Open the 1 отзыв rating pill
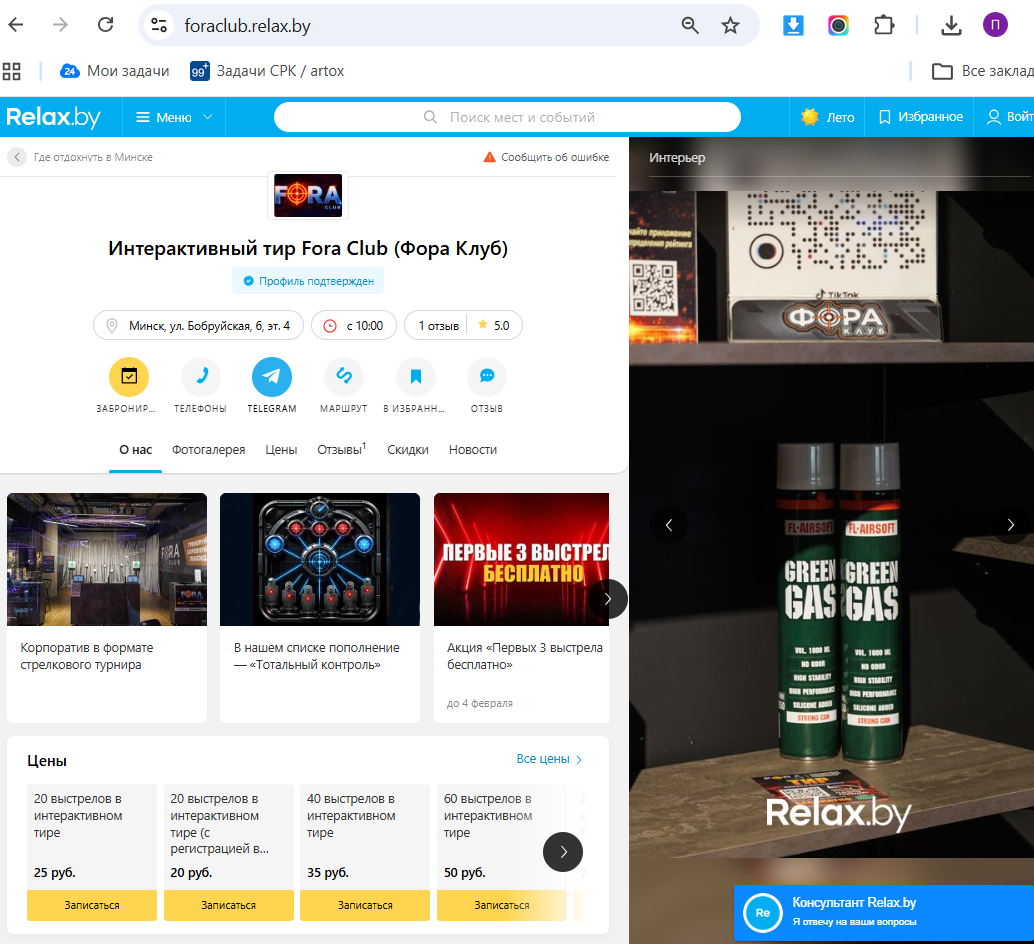The width and height of the screenshot is (1034, 944). click(463, 326)
